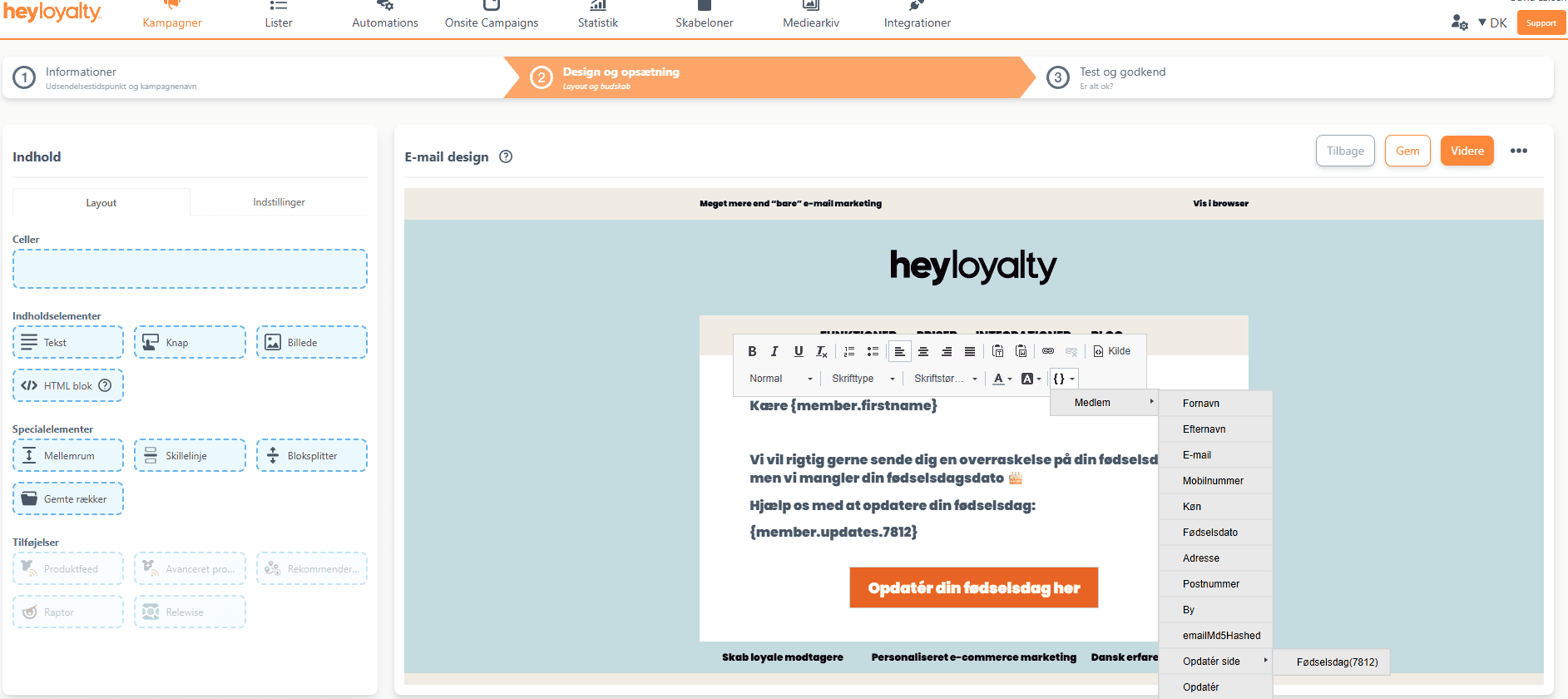Viewport: 1568px width, 699px height.
Task: Insert a bulleted list
Action: [x=873, y=351]
